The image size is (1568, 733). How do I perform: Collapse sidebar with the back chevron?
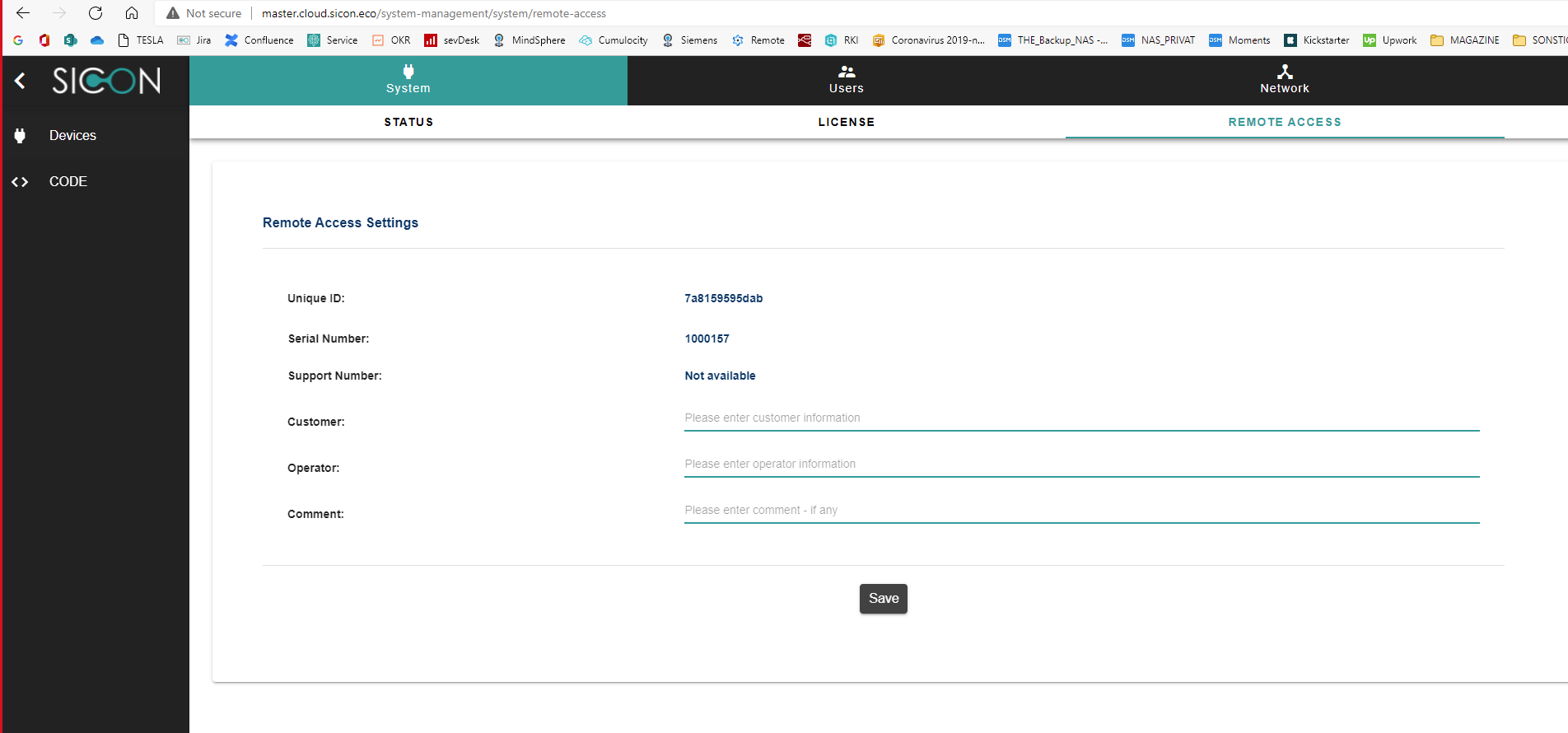pos(21,81)
